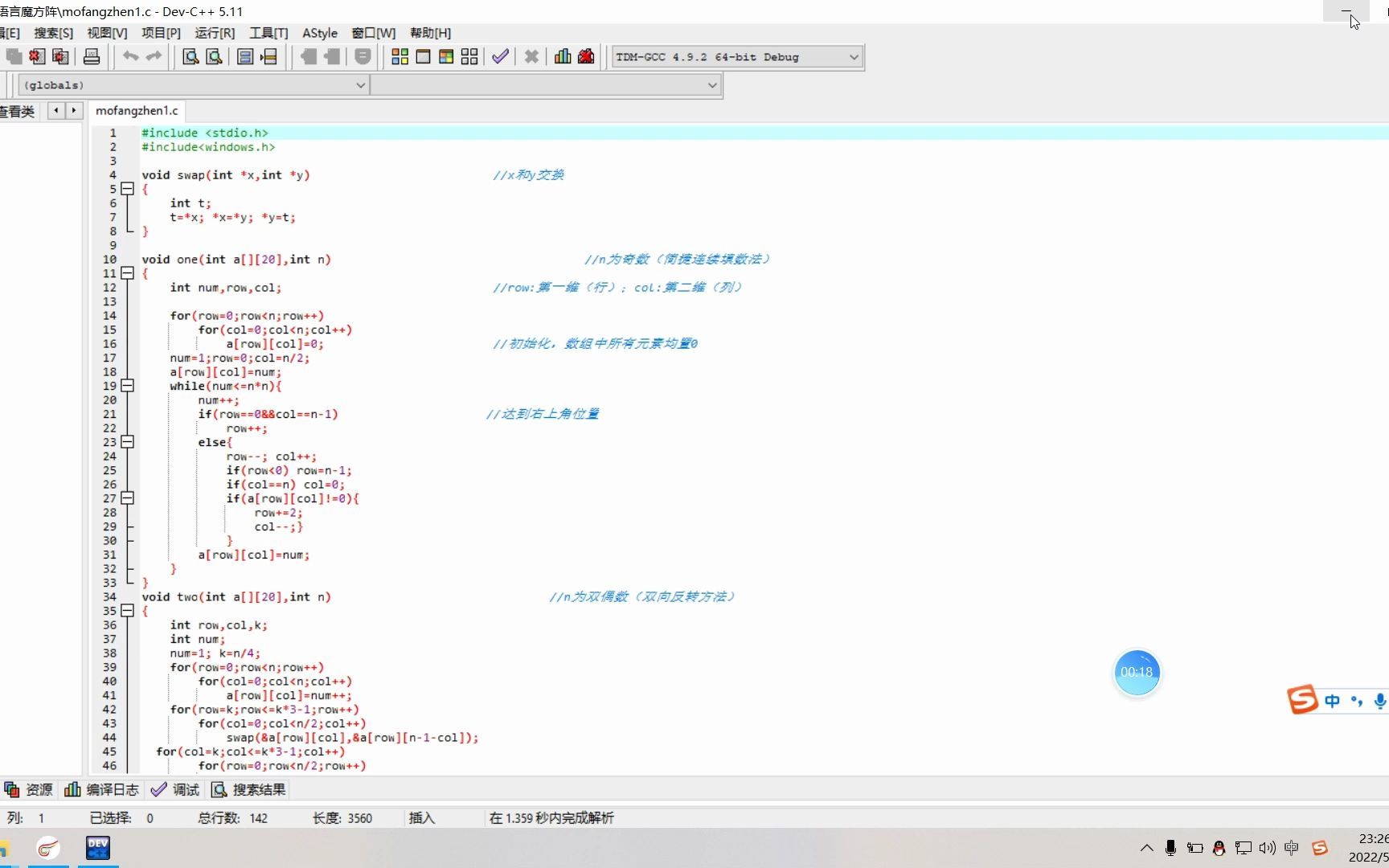Collapse the while loop fold at line 19
This screenshot has width=1389, height=868.
tap(127, 386)
